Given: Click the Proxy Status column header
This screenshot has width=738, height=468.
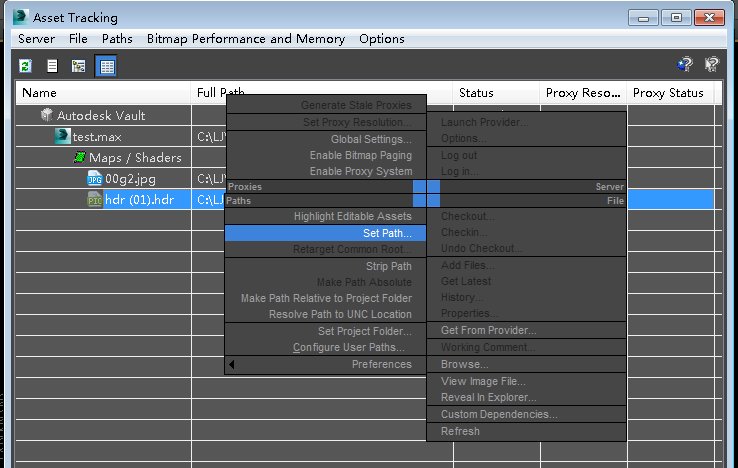Looking at the screenshot, I should pyautogui.click(x=668, y=93).
